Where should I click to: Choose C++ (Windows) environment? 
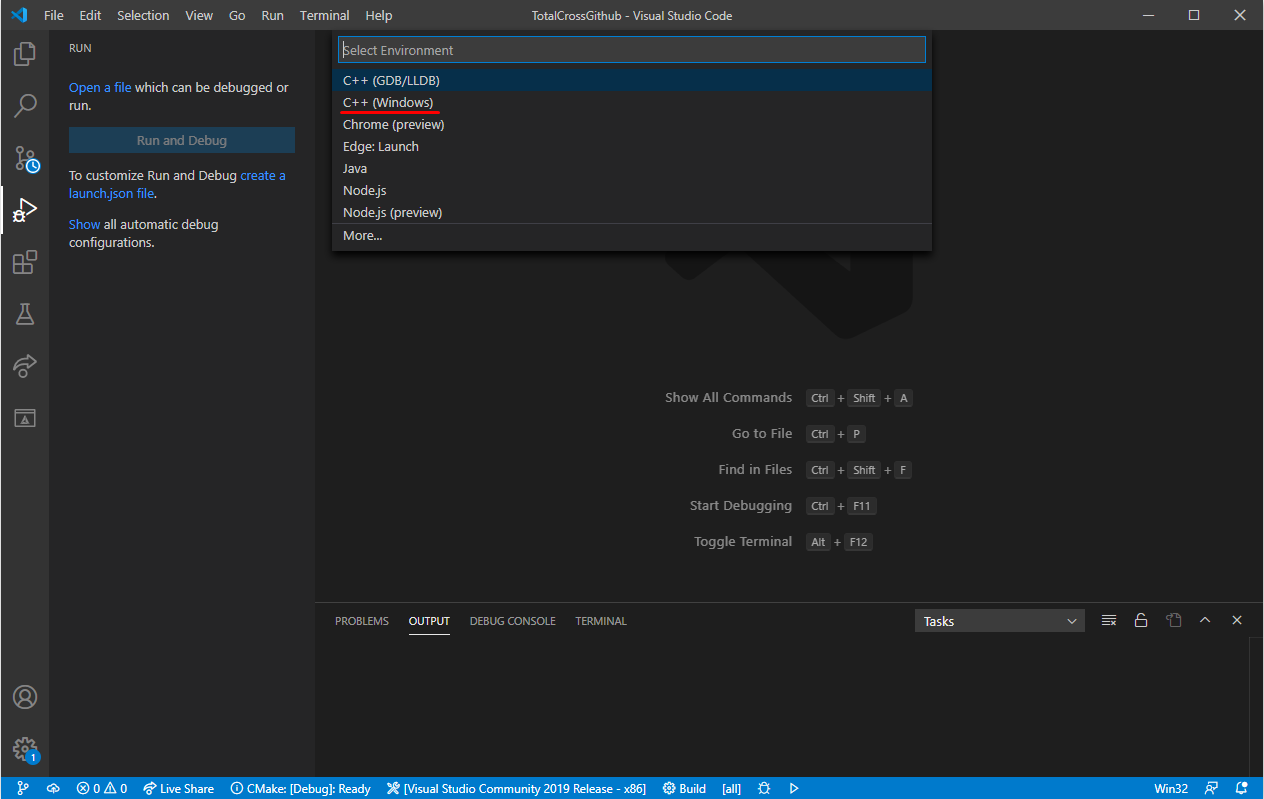pyautogui.click(x=632, y=102)
